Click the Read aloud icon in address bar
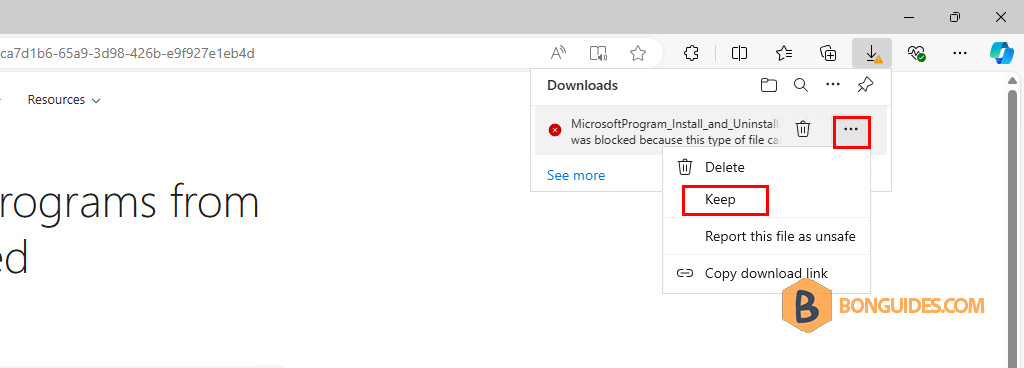The image size is (1024, 368). [x=558, y=54]
